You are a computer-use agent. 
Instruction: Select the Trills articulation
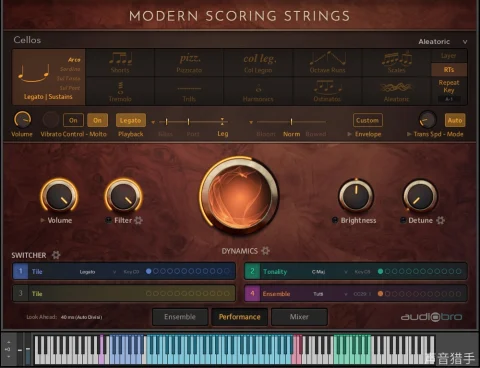coord(189,91)
